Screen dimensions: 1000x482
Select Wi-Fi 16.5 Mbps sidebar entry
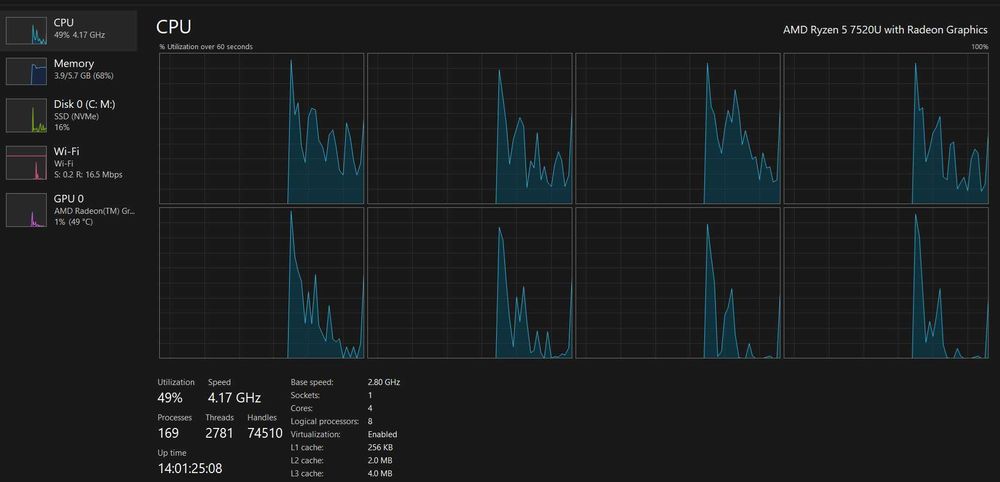coord(69,163)
